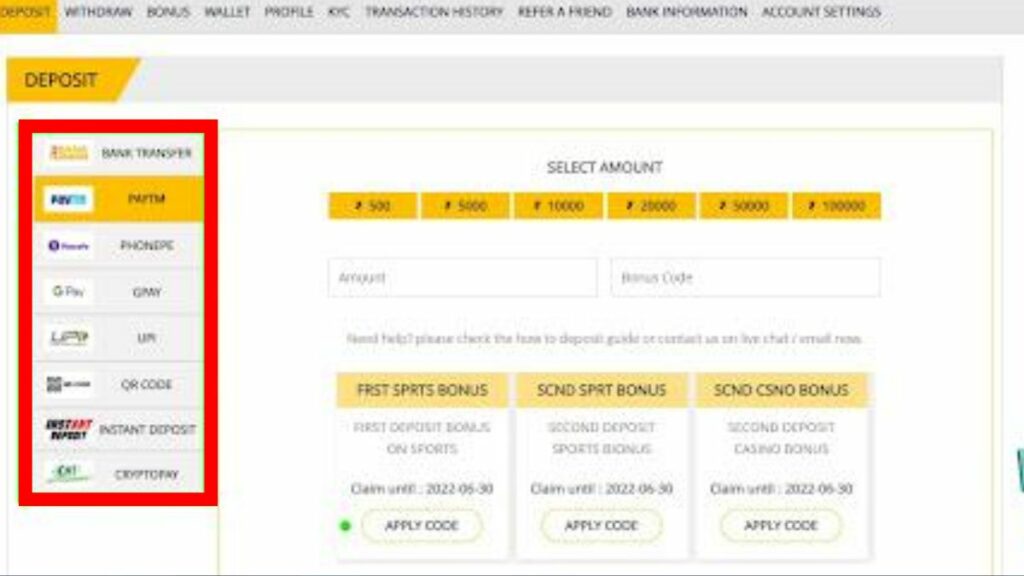Choose PAYTM payment method label

[x=147, y=199]
